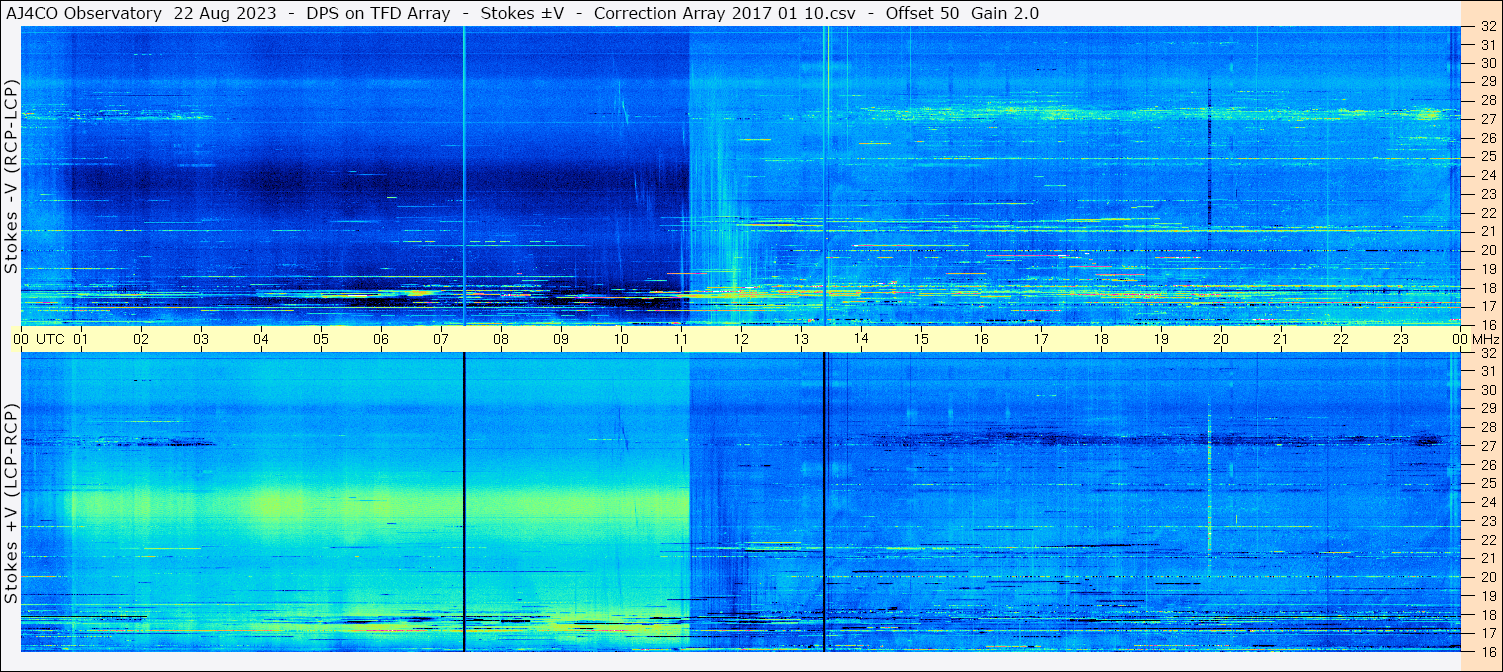Click hour '16' on the UTC time axis
The height and width of the screenshot is (672, 1503).
coord(981,339)
